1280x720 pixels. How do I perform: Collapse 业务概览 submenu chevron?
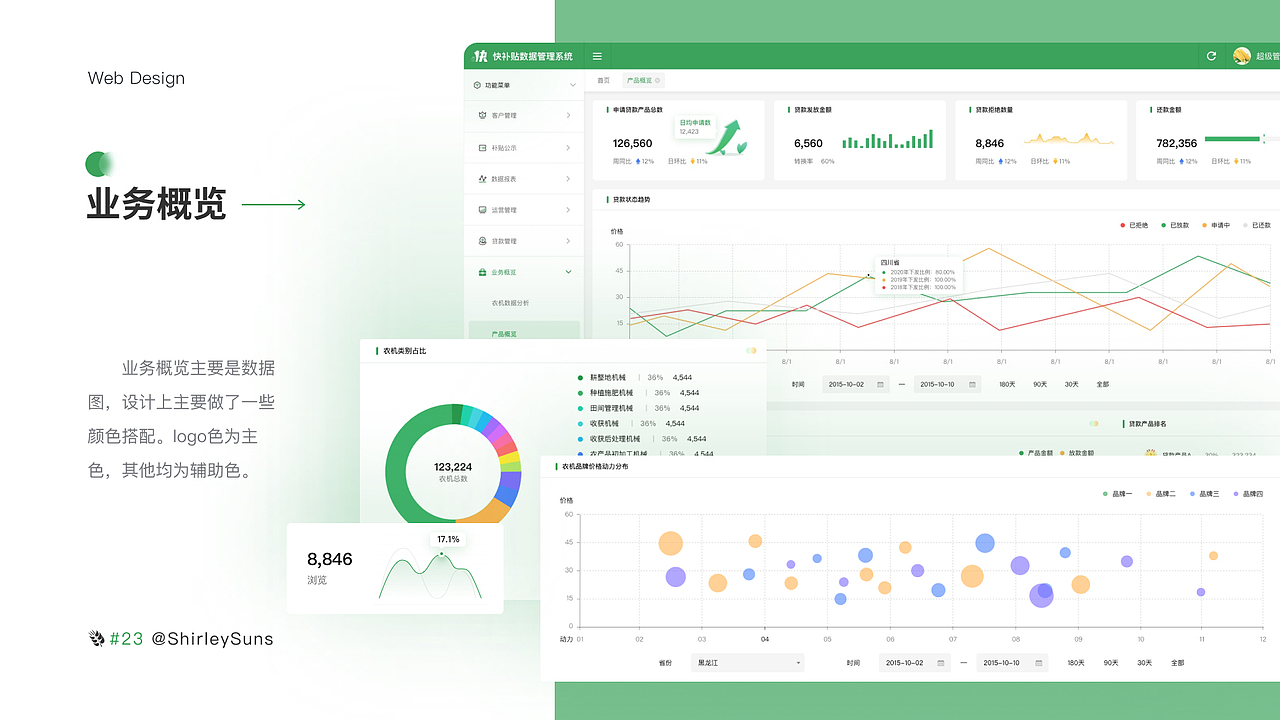(x=569, y=272)
